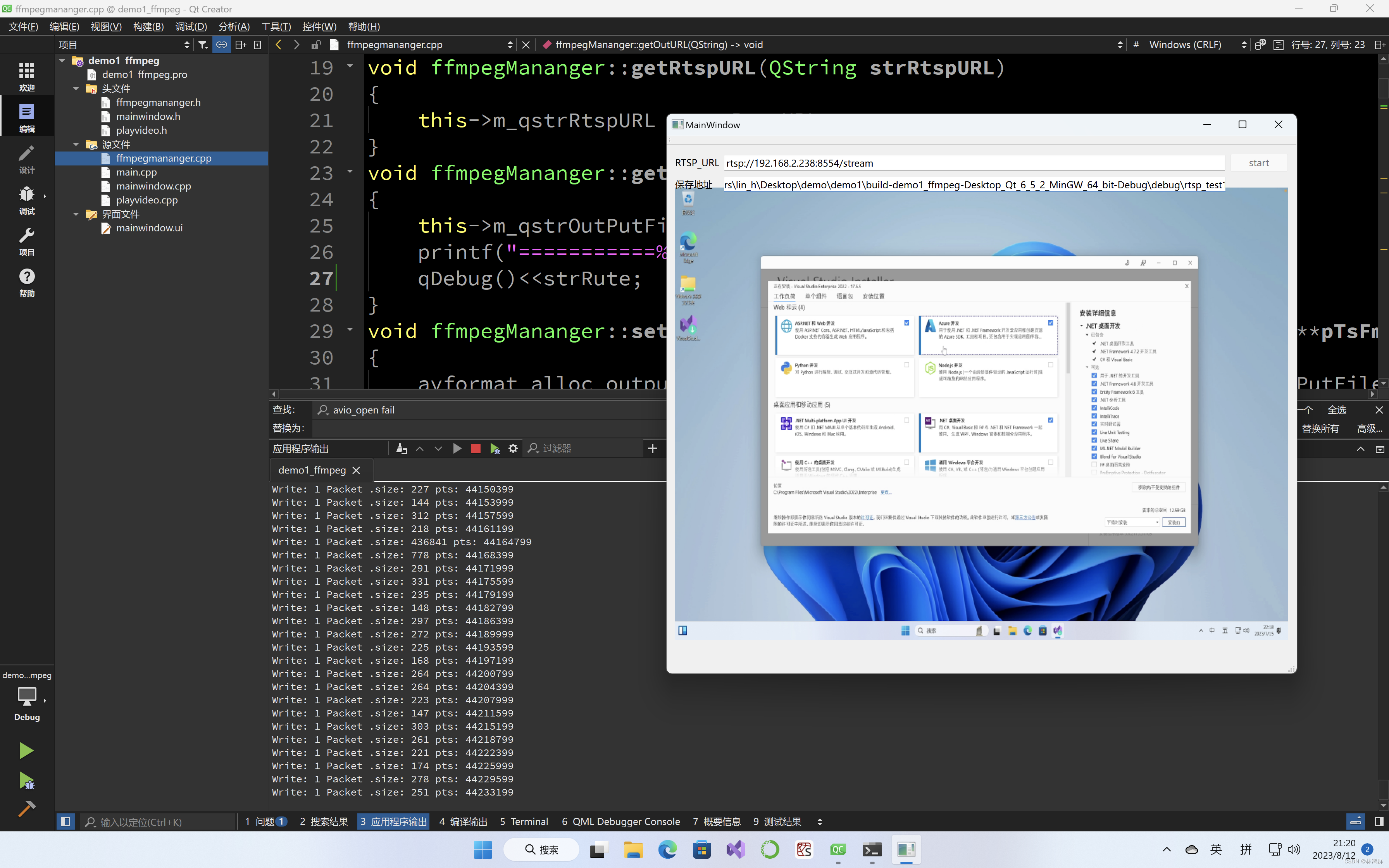This screenshot has height=868, width=1389.
Task: Switch to the 5 Terminal output tab
Action: [524, 821]
